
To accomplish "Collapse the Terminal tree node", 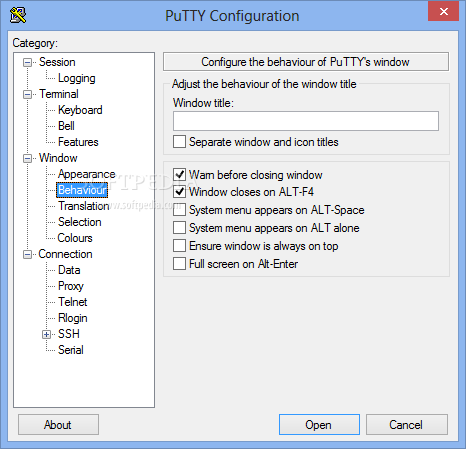I will [27, 94].
